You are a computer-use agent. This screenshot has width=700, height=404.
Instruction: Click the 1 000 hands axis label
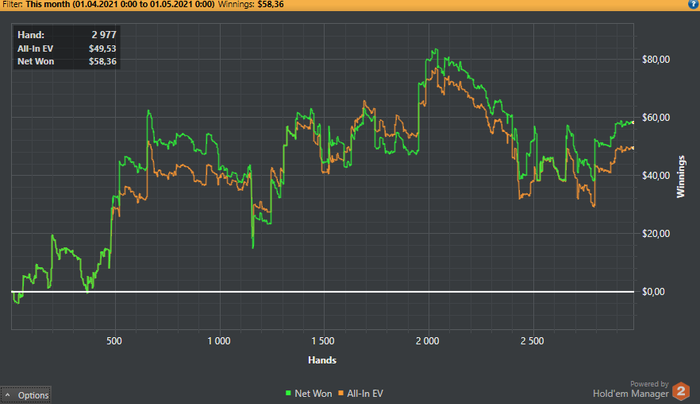(219, 341)
